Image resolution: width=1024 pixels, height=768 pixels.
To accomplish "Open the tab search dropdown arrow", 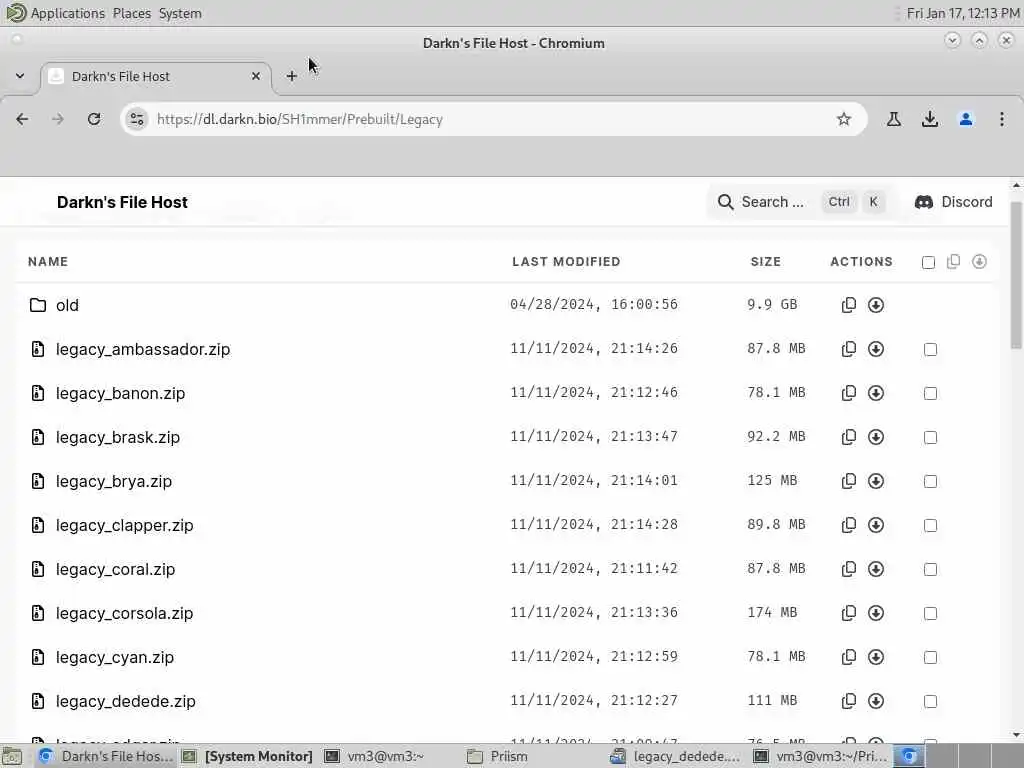I will pos(20,76).
